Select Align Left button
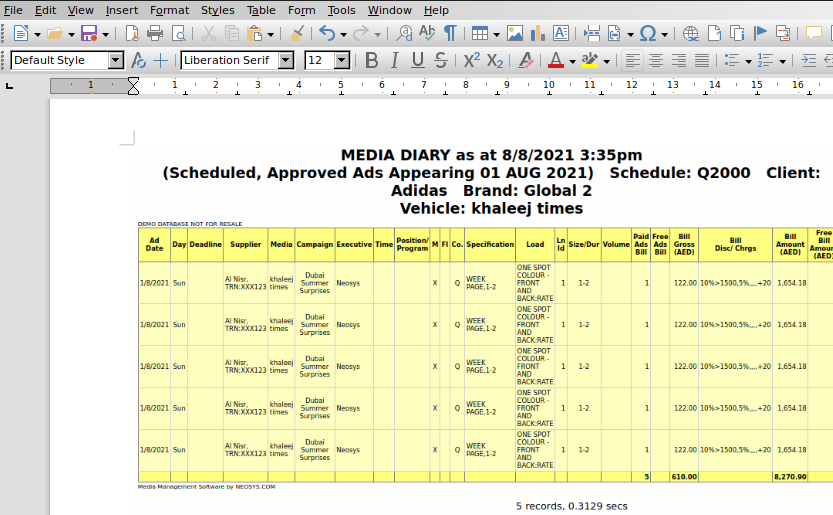The image size is (833, 515). [x=632, y=61]
